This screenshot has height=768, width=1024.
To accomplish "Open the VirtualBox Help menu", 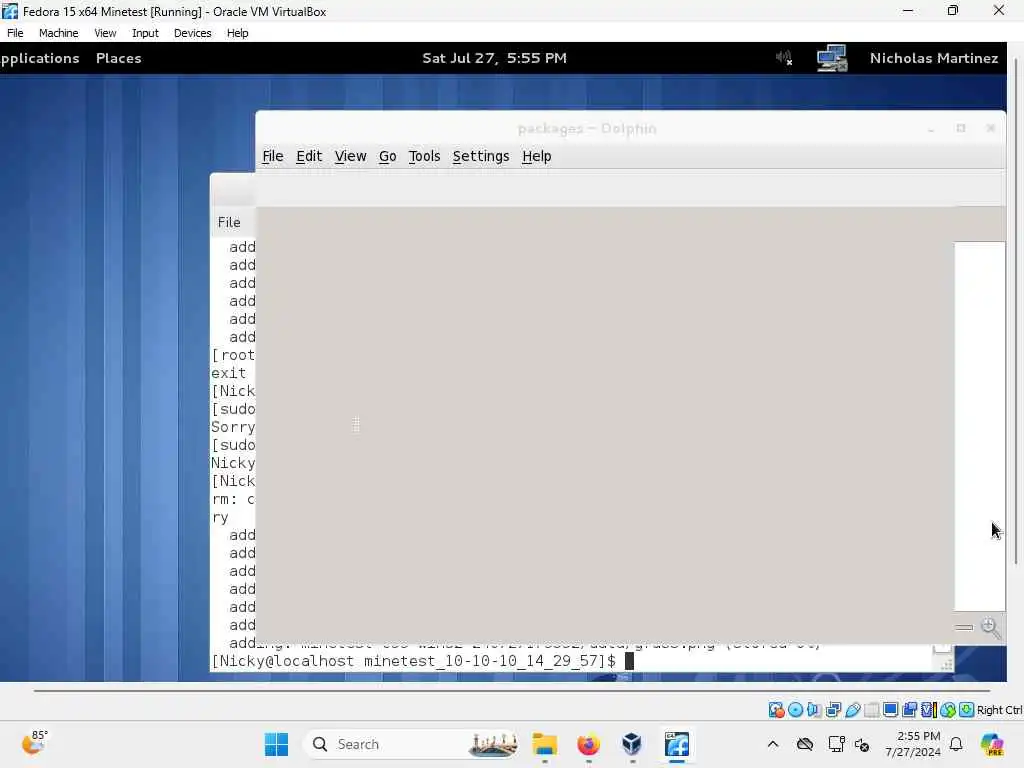I will pyautogui.click(x=237, y=33).
